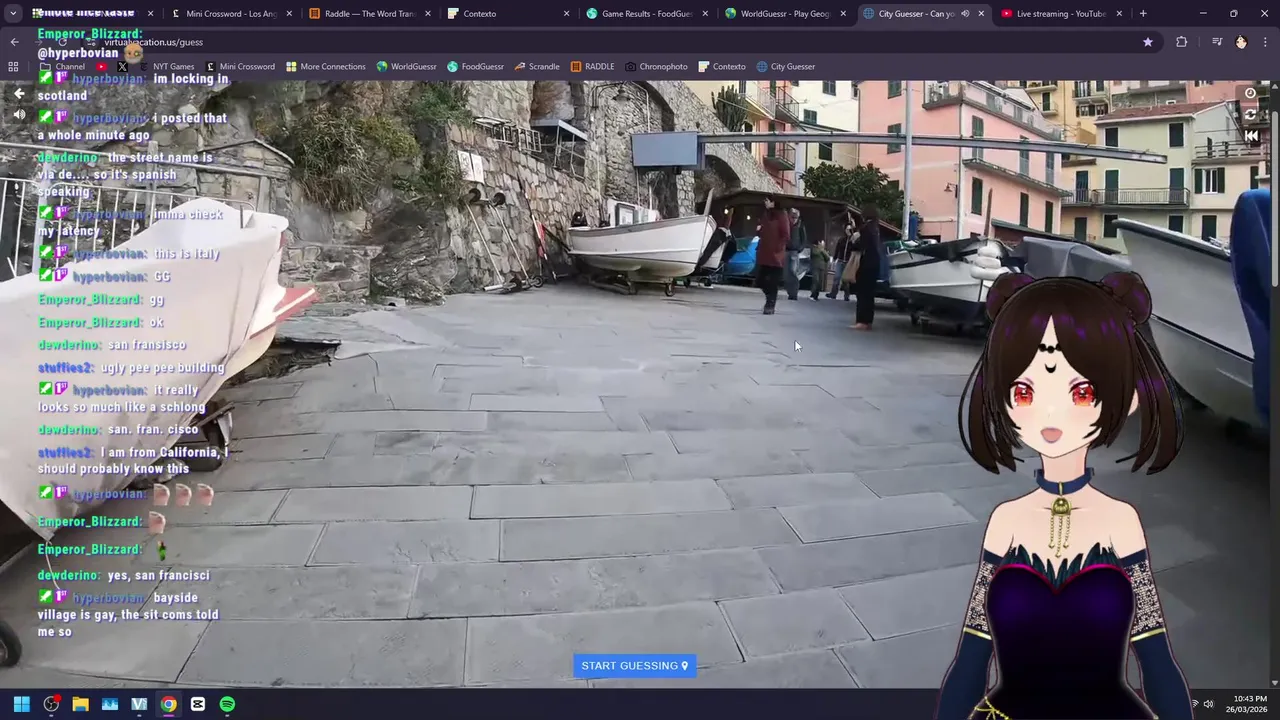This screenshot has width=1280, height=720.
Task: Open the Channel bookmark folder
Action: tap(62, 67)
